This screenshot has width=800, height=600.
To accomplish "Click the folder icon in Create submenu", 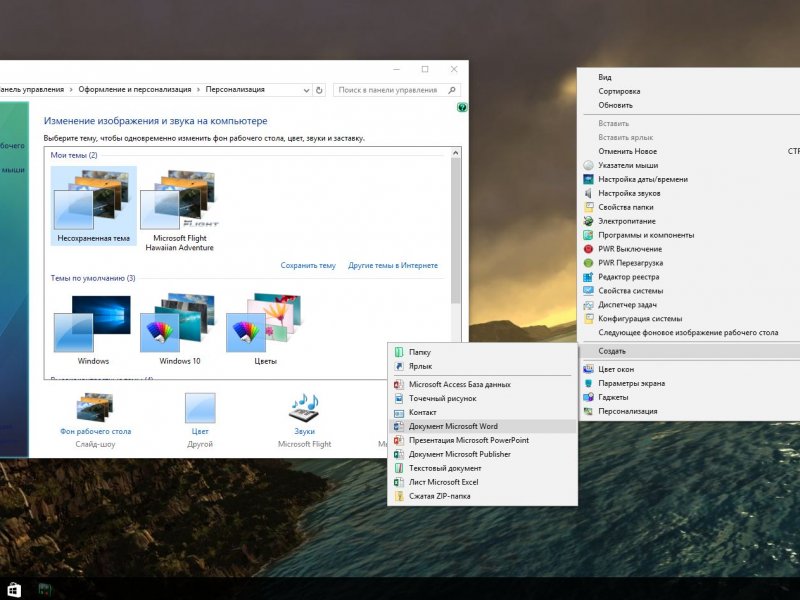I will 399,352.
